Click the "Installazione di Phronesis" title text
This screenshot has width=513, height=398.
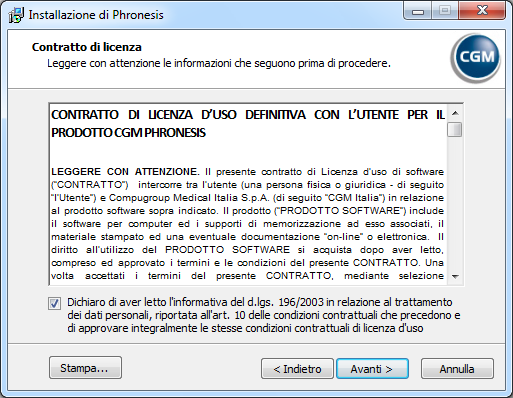[x=96, y=15]
